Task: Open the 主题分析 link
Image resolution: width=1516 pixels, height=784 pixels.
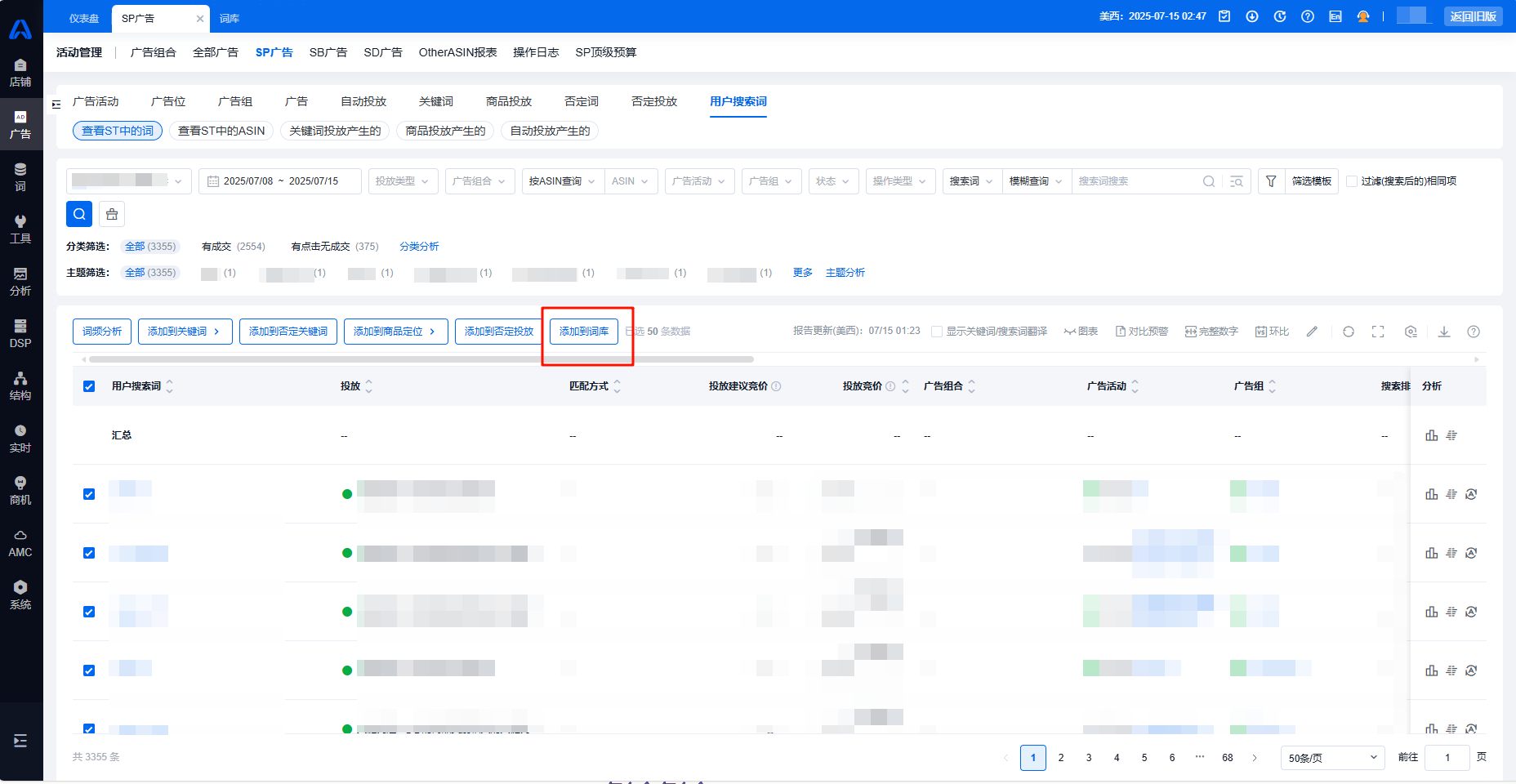Action: tap(845, 273)
